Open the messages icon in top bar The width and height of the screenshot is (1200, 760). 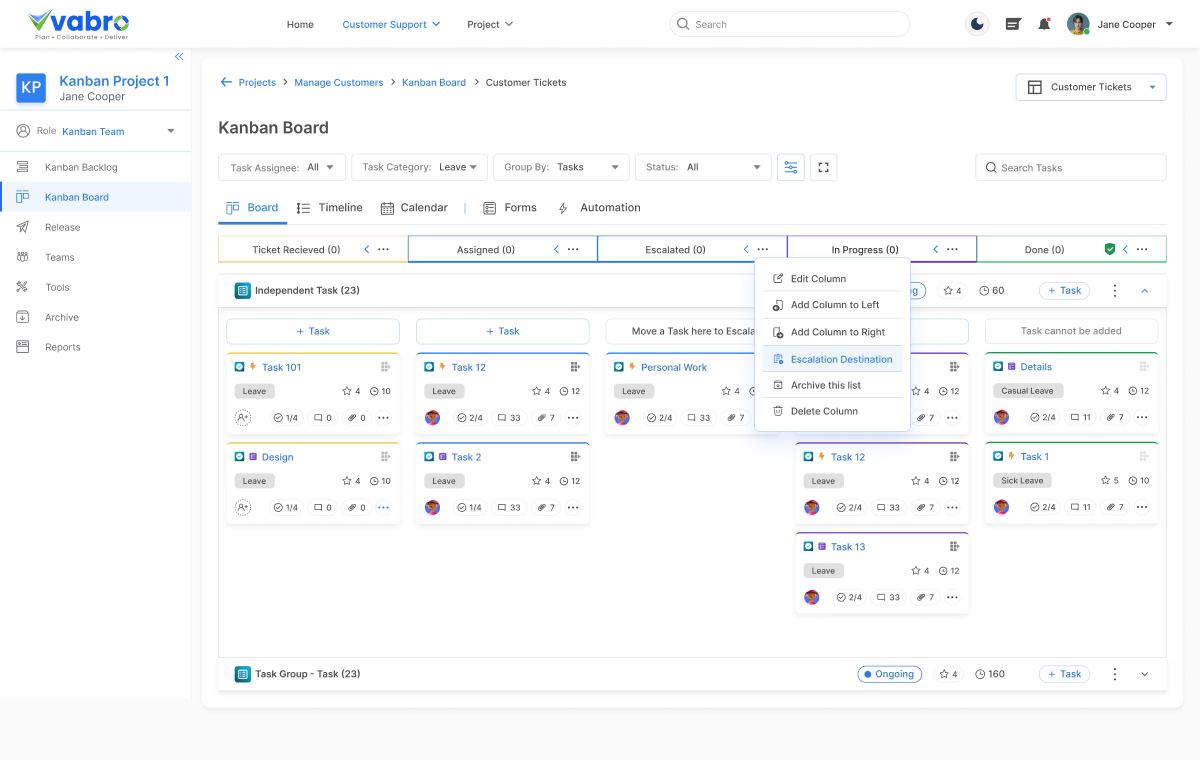pyautogui.click(x=1013, y=24)
